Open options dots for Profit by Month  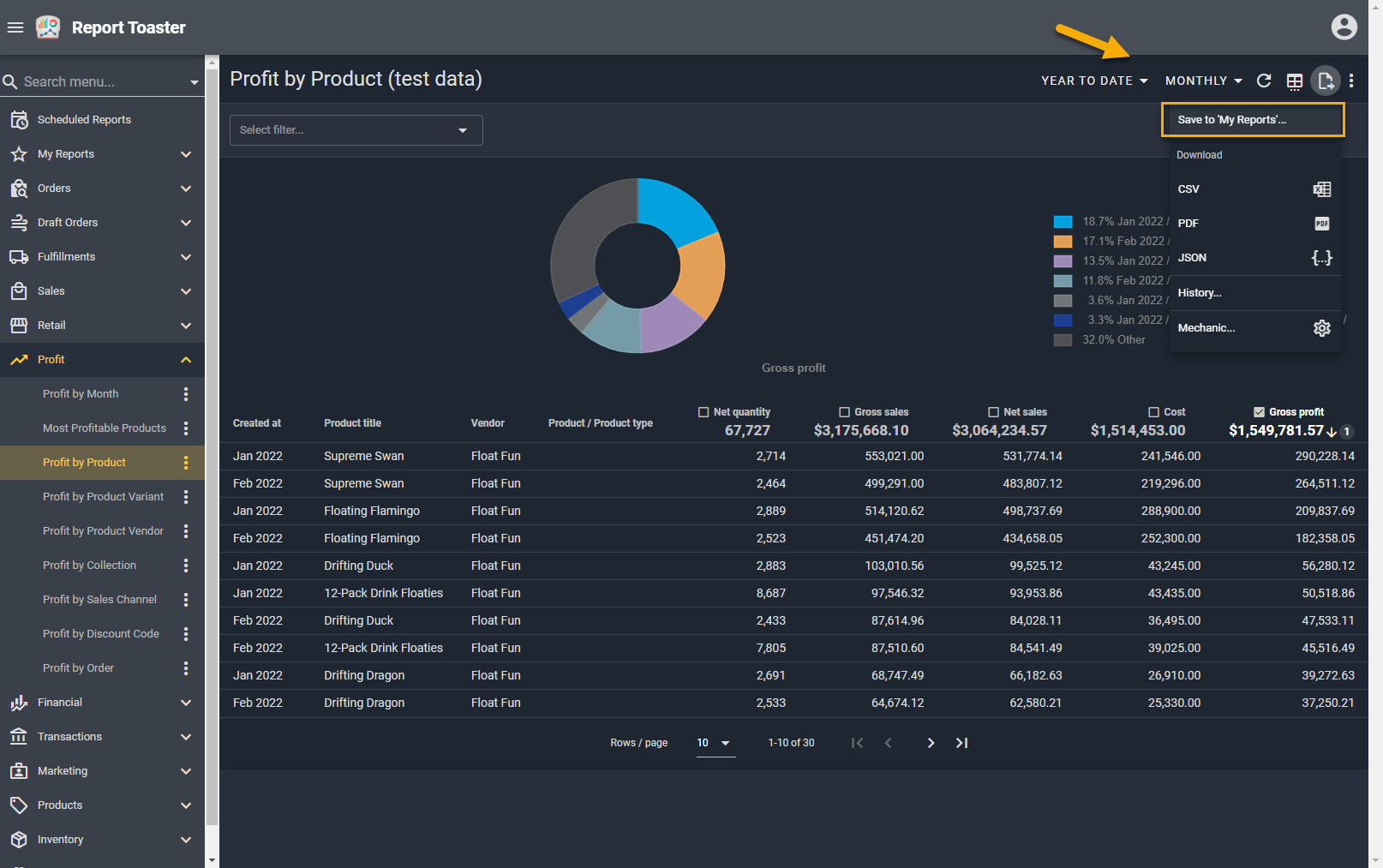186,394
